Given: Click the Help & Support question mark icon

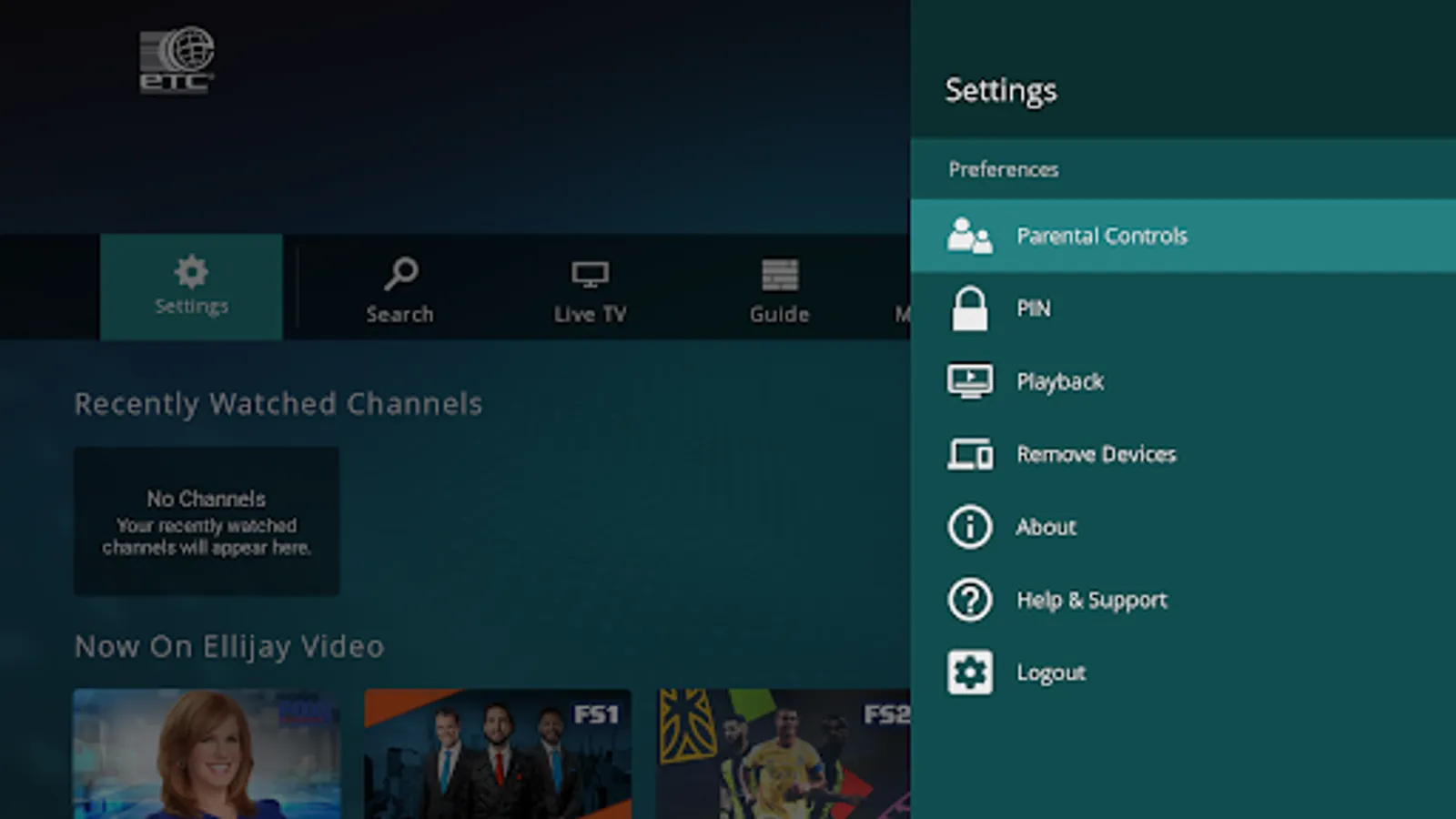Looking at the screenshot, I should point(970,600).
